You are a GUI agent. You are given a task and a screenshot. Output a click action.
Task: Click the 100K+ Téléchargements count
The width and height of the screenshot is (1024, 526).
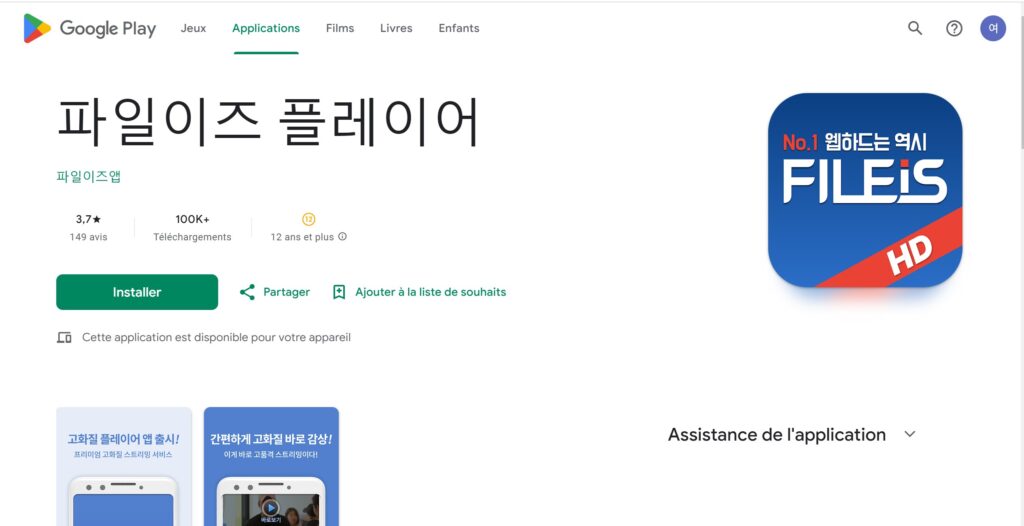coord(192,227)
